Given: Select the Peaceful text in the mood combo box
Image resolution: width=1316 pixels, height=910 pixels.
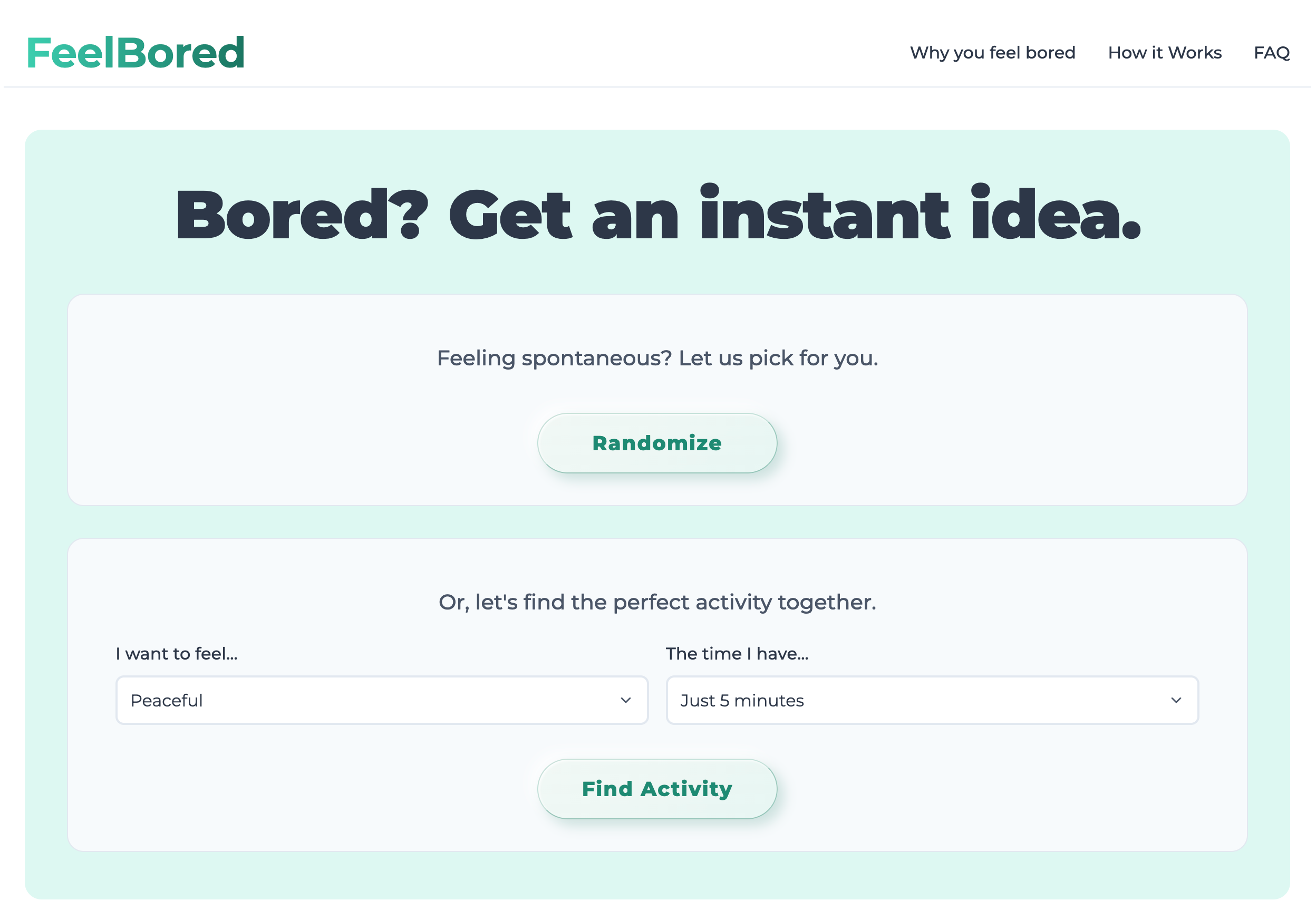Looking at the screenshot, I should point(167,700).
